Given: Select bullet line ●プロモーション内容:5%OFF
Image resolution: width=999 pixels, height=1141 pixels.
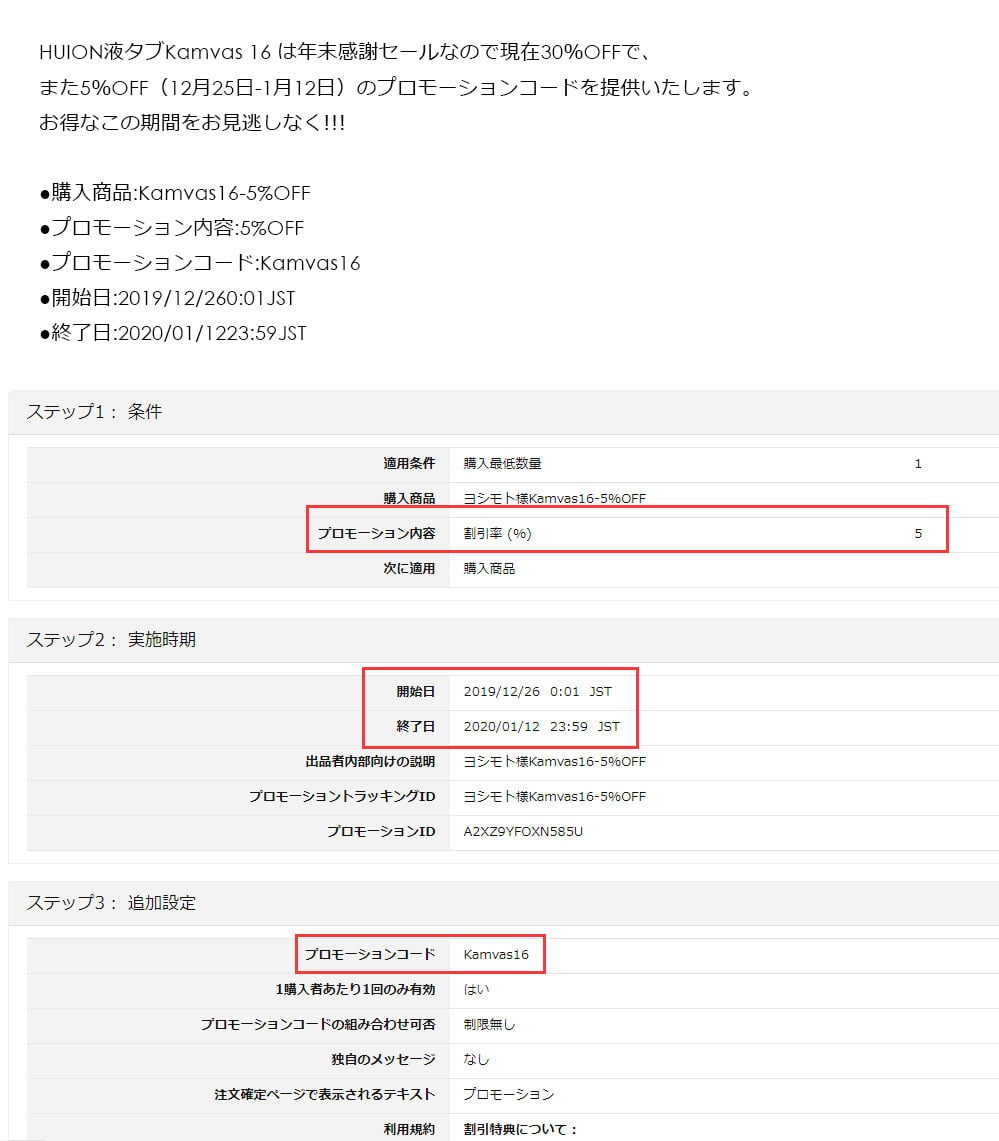Looking at the screenshot, I should click(172, 228).
